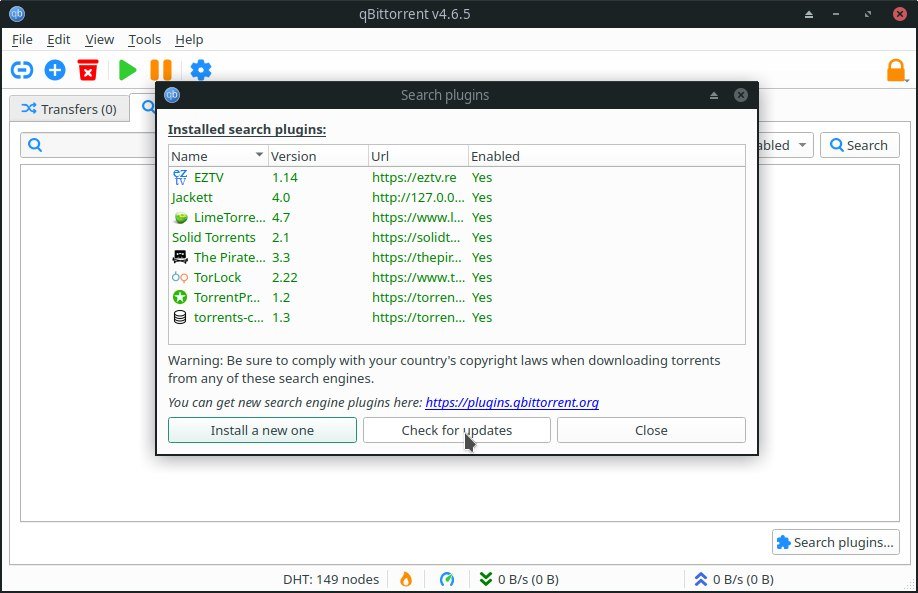Open options via the blue gear icon

click(201, 70)
